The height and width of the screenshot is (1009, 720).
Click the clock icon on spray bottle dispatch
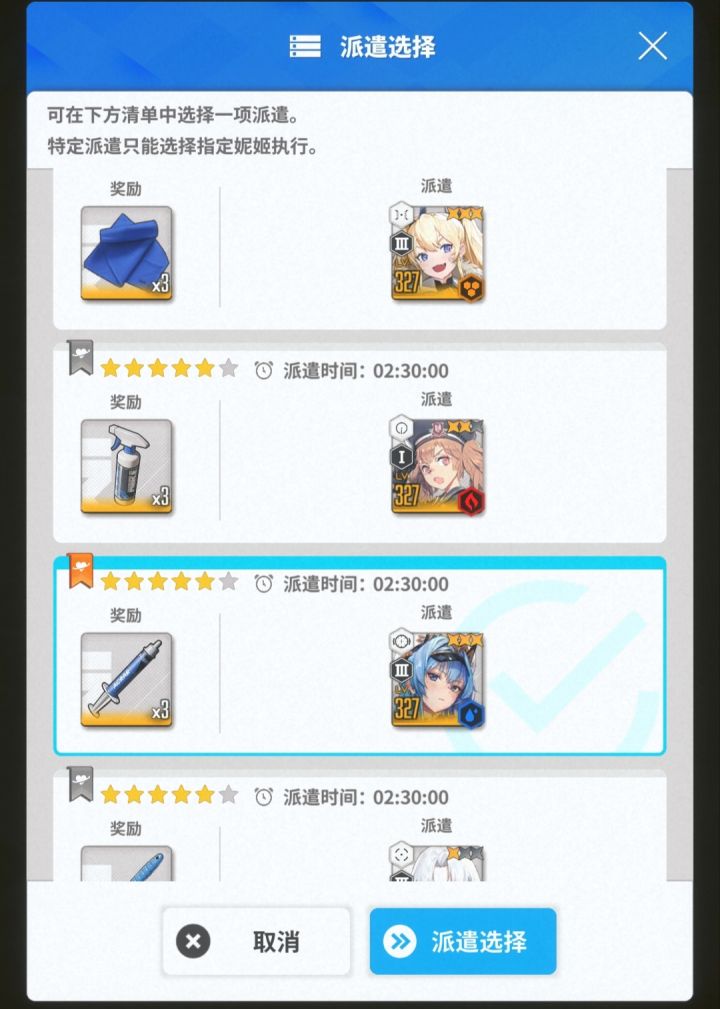264,371
